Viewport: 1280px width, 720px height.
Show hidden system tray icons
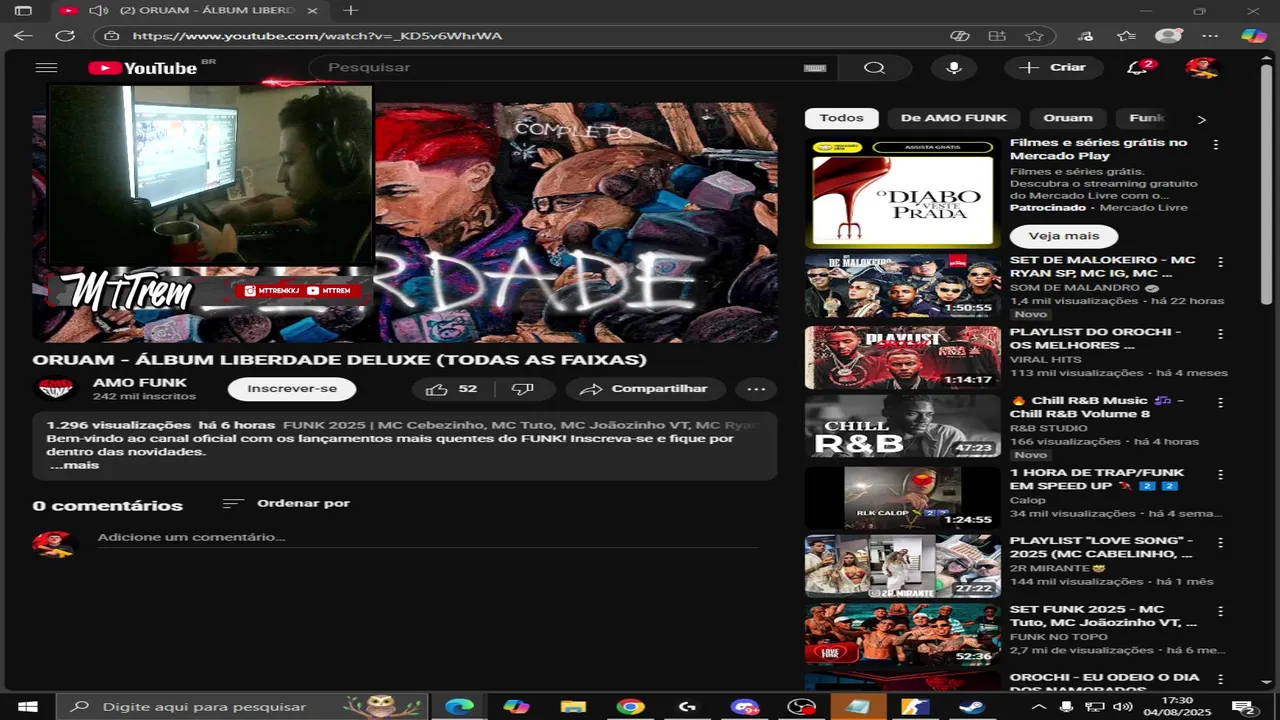pyautogui.click(x=1039, y=707)
